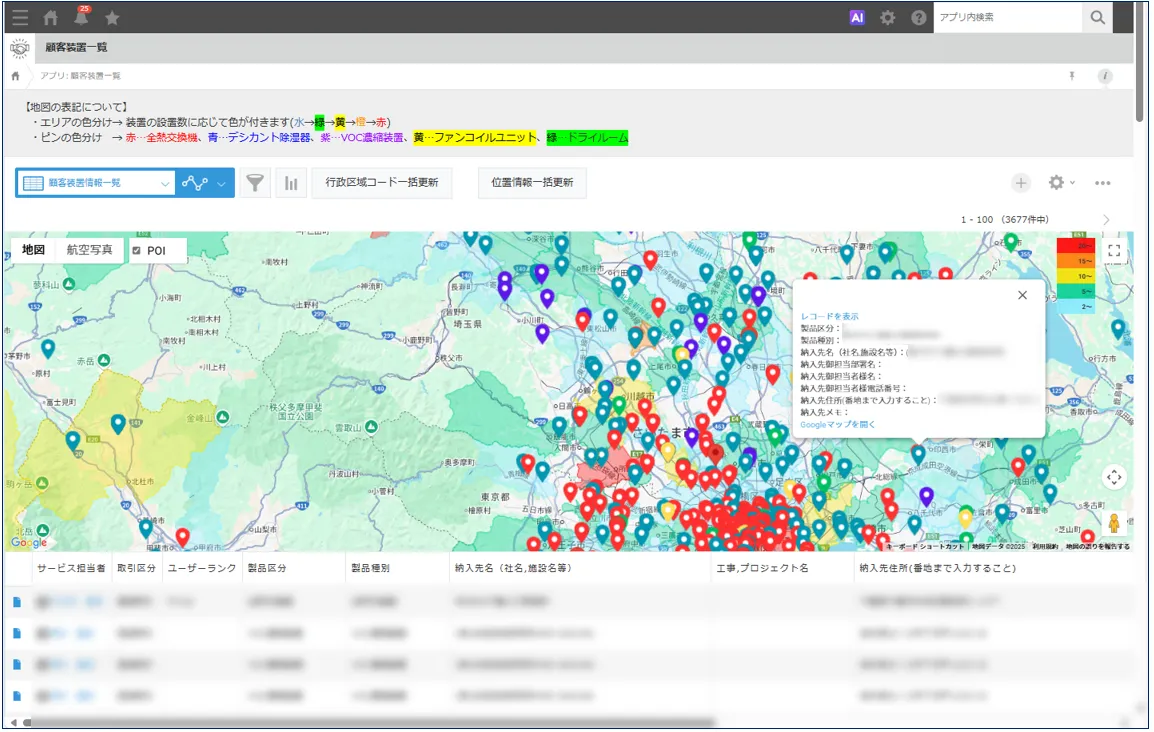The height and width of the screenshot is (732, 1154).
Task: Click the Google logo on the map
Action: pos(29,542)
